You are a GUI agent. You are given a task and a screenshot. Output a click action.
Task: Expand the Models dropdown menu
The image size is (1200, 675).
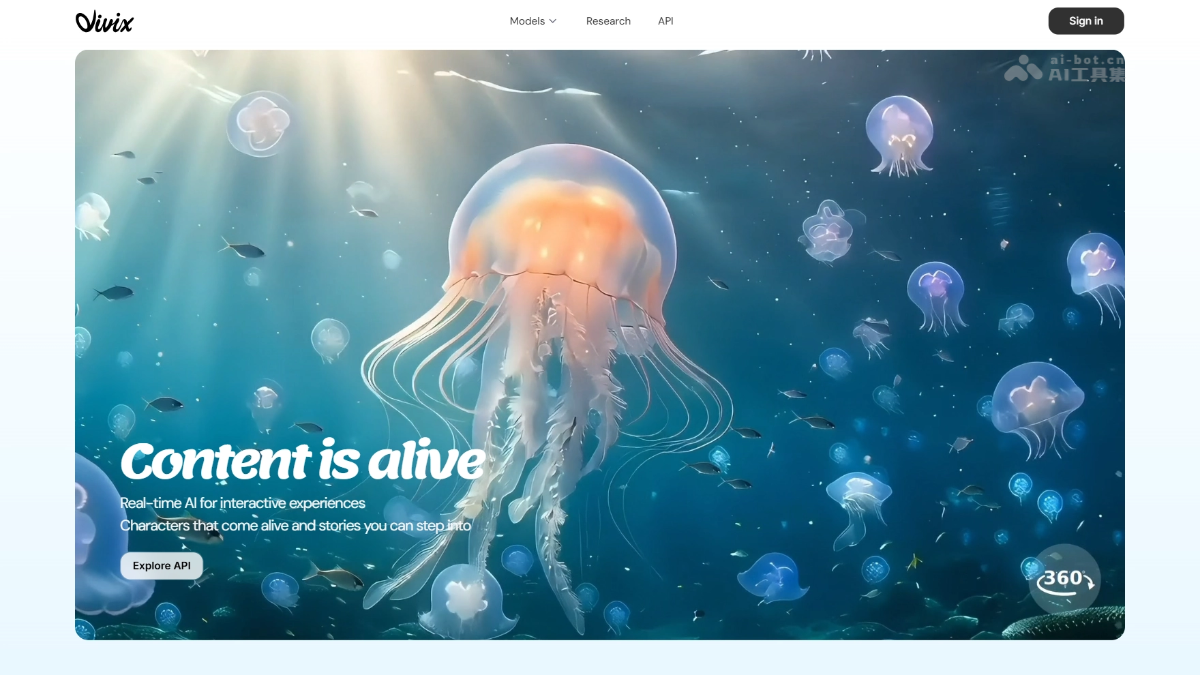[x=533, y=21]
